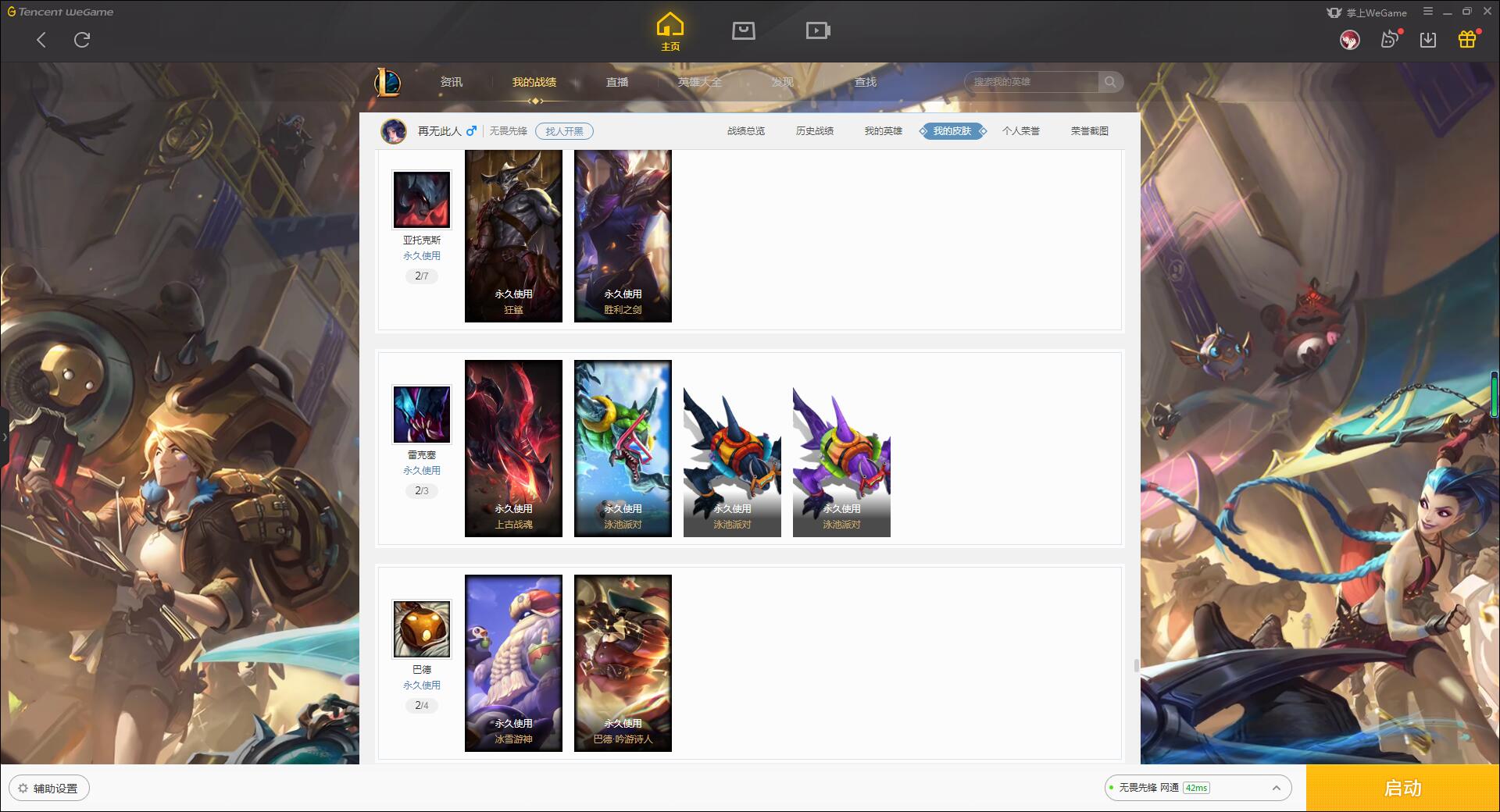Switch to the 查找 tab
This screenshot has height=812, width=1500.
click(x=866, y=82)
